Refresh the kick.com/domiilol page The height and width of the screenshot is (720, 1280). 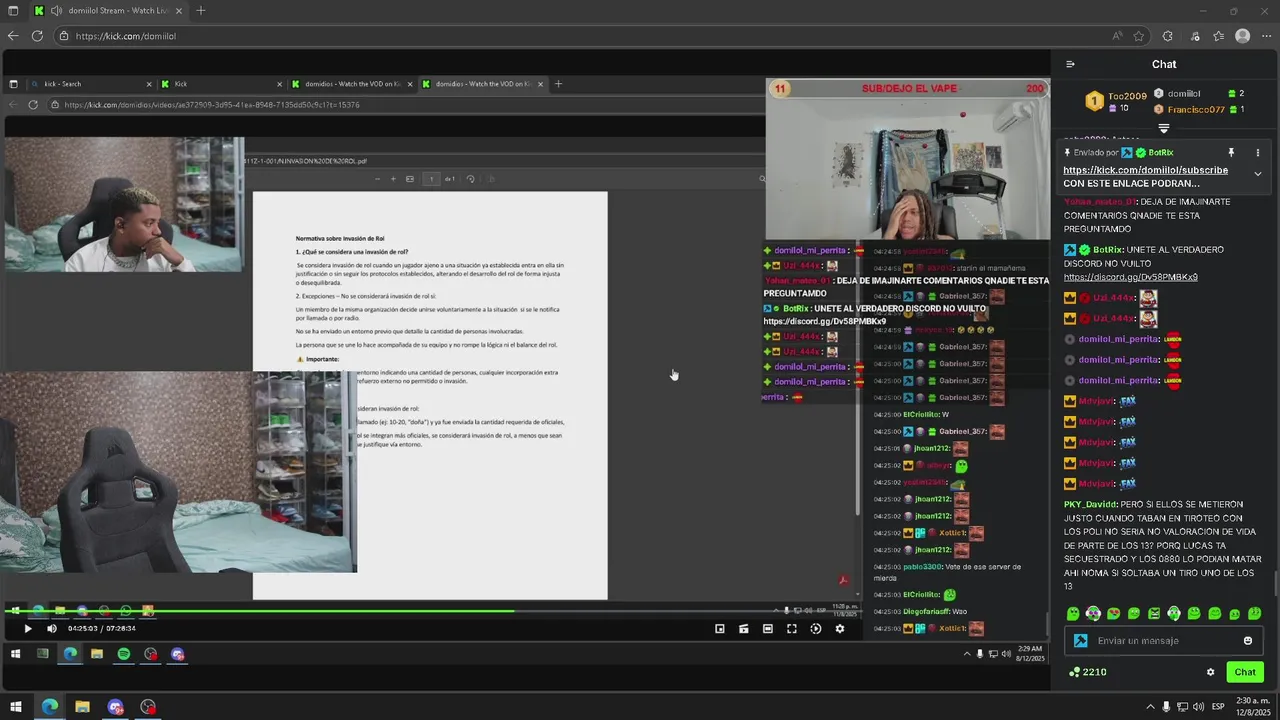tap(37, 36)
